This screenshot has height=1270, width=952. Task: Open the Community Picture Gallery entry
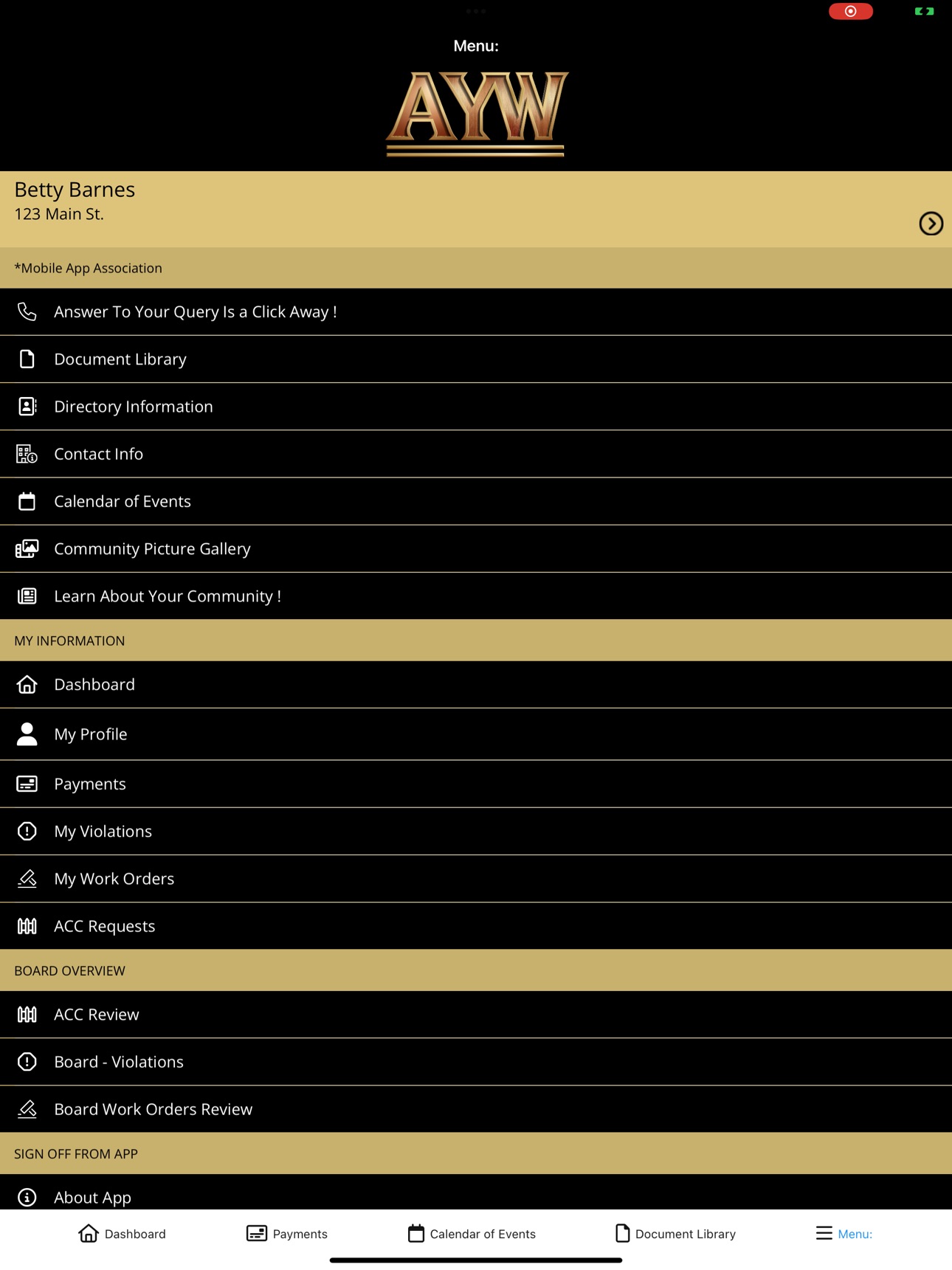click(476, 548)
